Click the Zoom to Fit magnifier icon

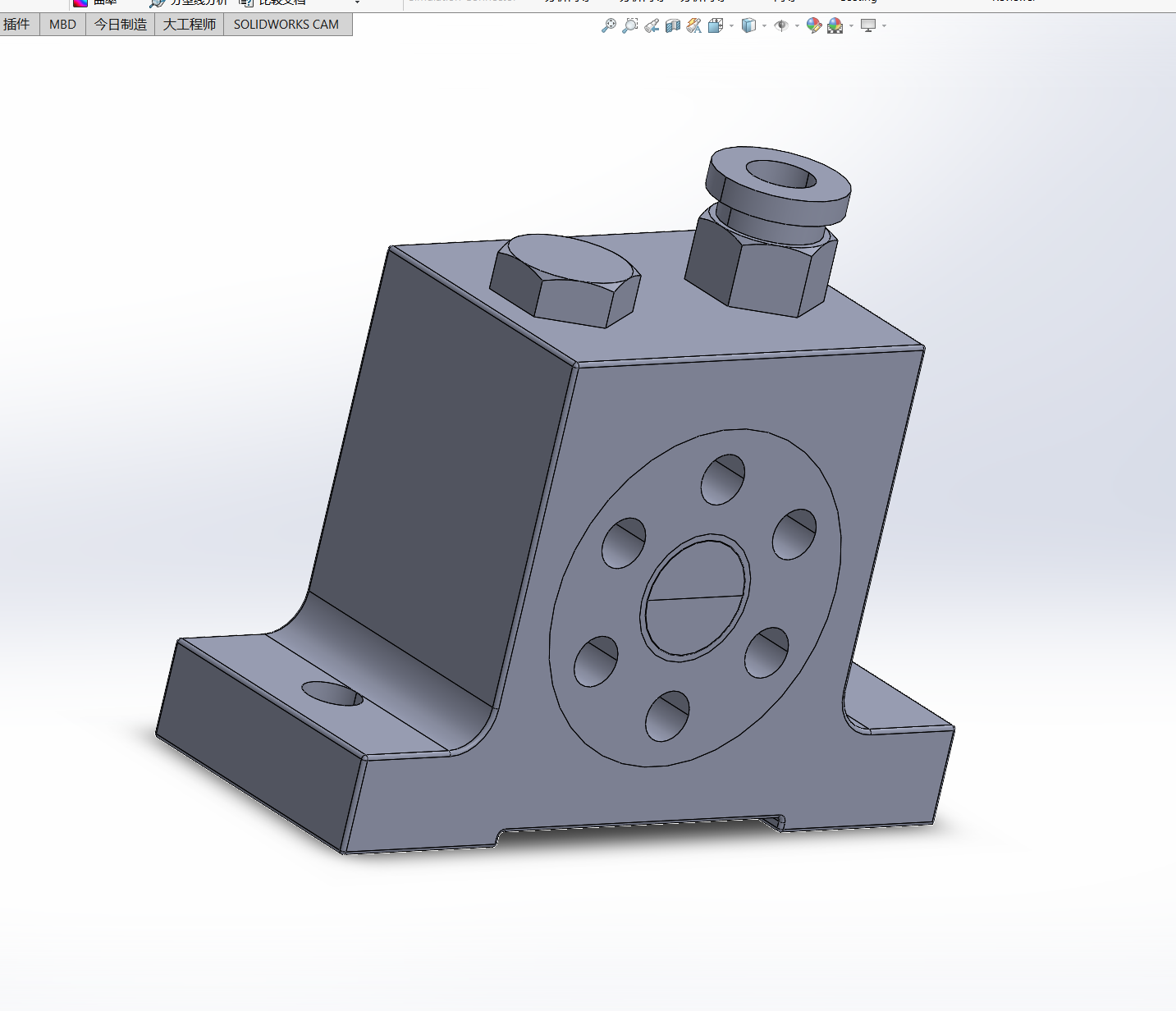coord(609,25)
